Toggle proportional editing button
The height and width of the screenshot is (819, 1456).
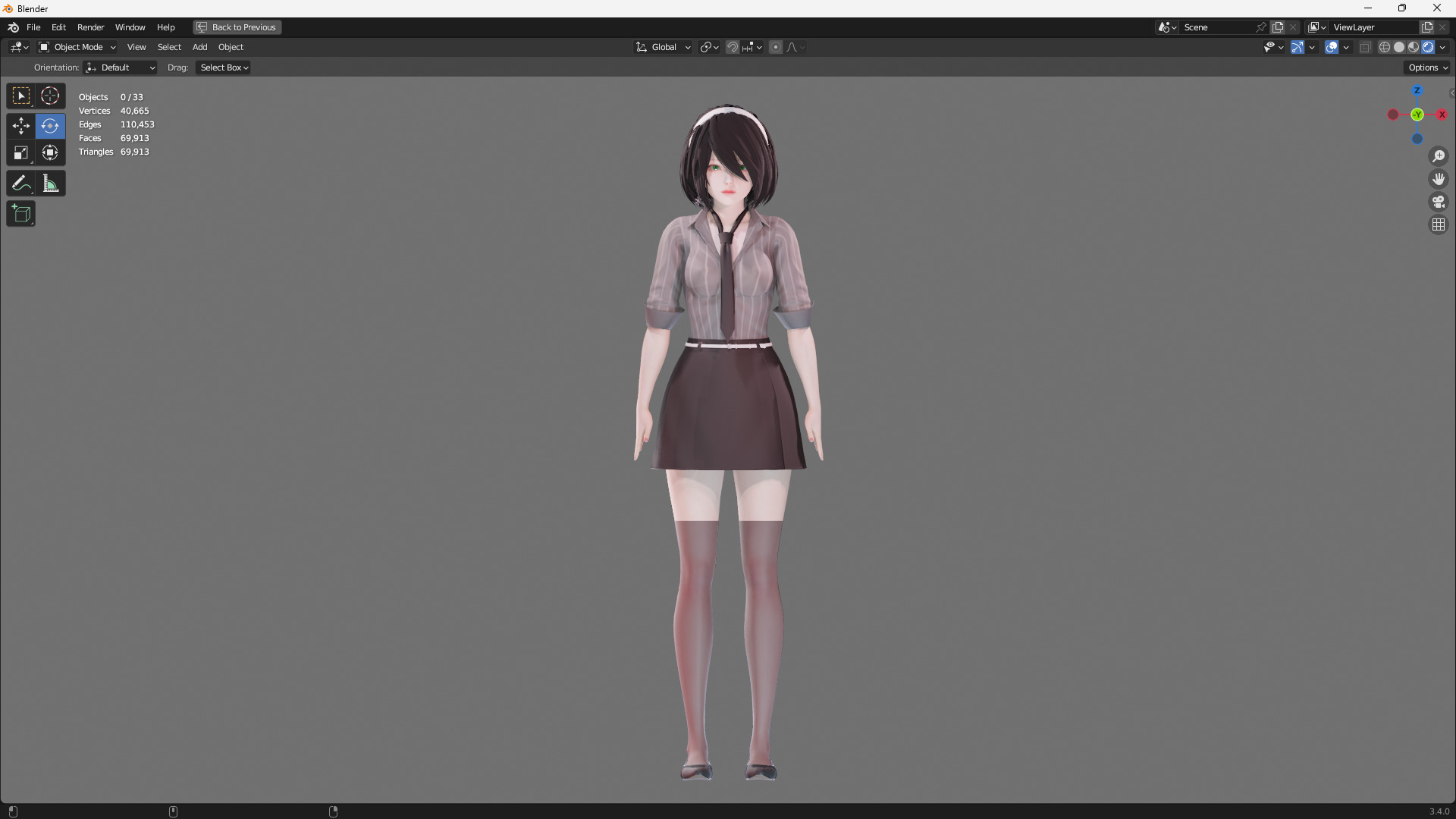click(775, 47)
